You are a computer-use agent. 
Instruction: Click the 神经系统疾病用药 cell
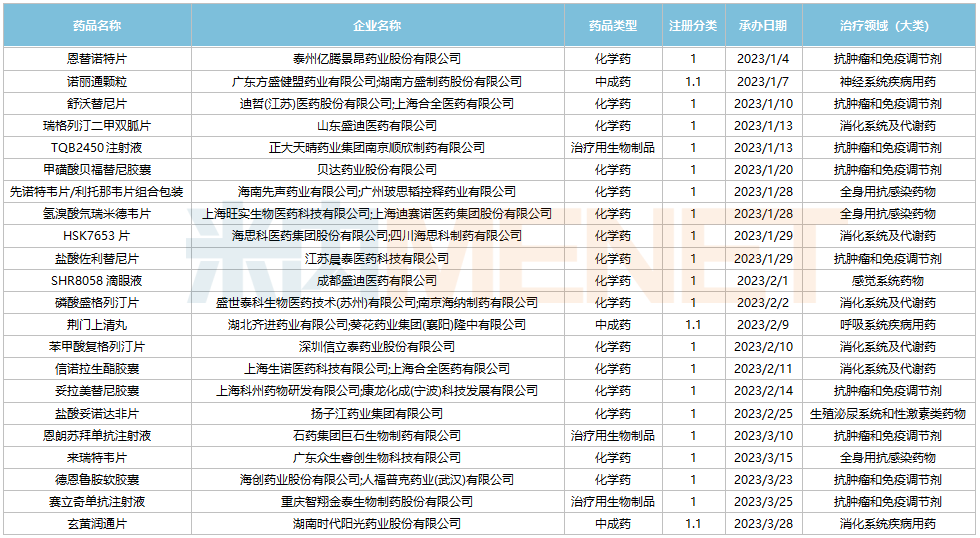click(887, 81)
